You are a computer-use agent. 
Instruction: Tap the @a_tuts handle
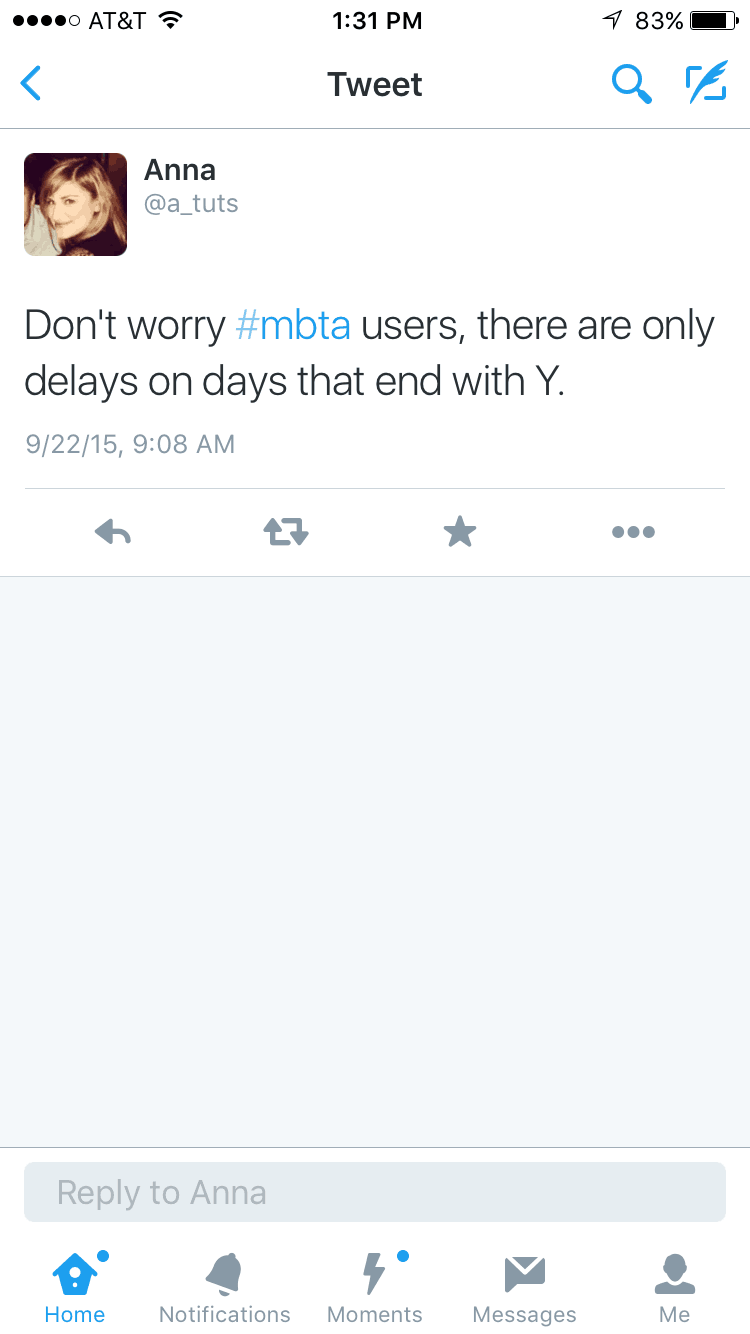coord(191,204)
